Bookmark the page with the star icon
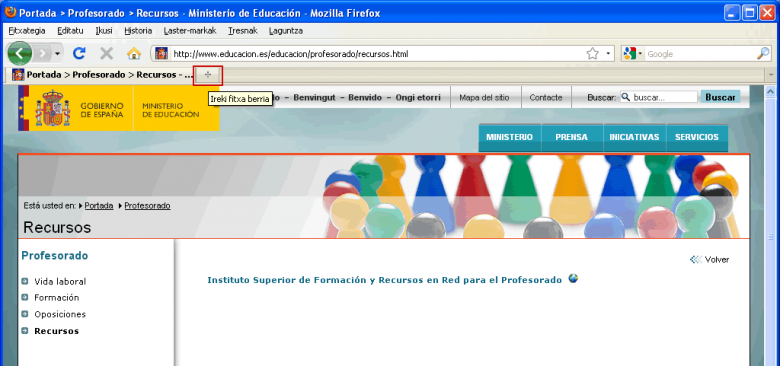Viewport: 780px width, 366px height. point(592,54)
